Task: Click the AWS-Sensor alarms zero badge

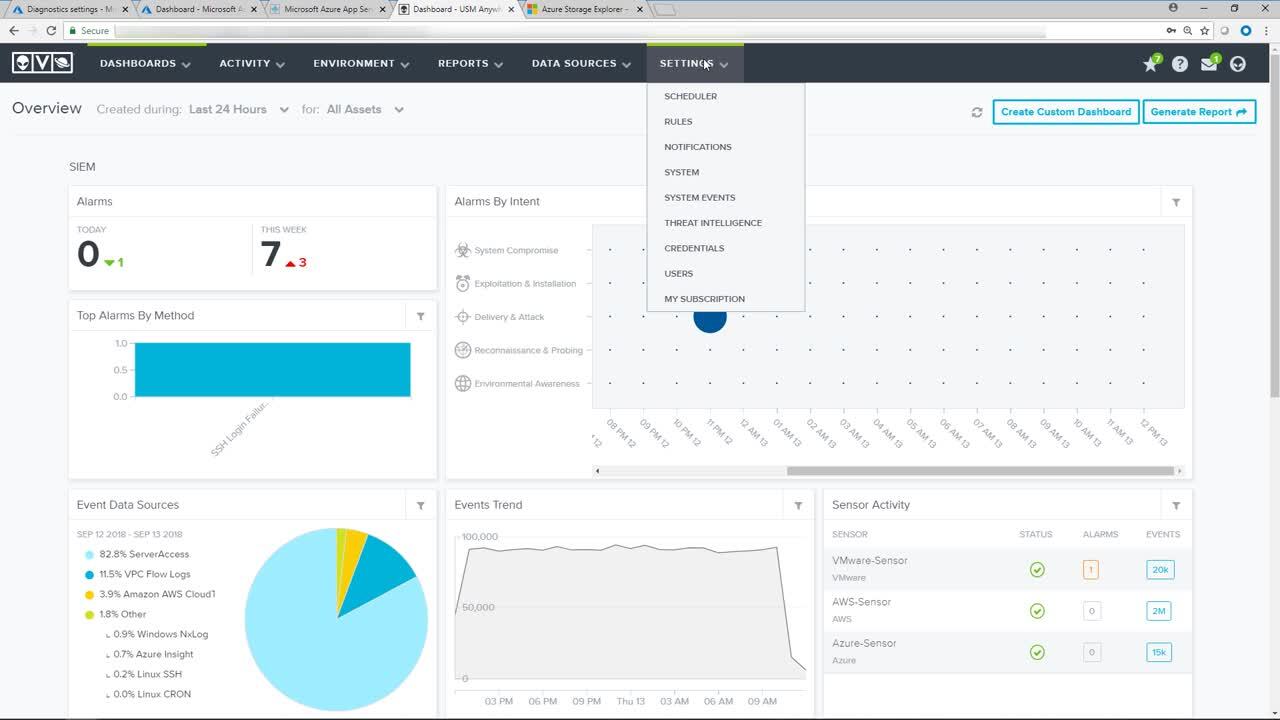Action: pos(1091,611)
